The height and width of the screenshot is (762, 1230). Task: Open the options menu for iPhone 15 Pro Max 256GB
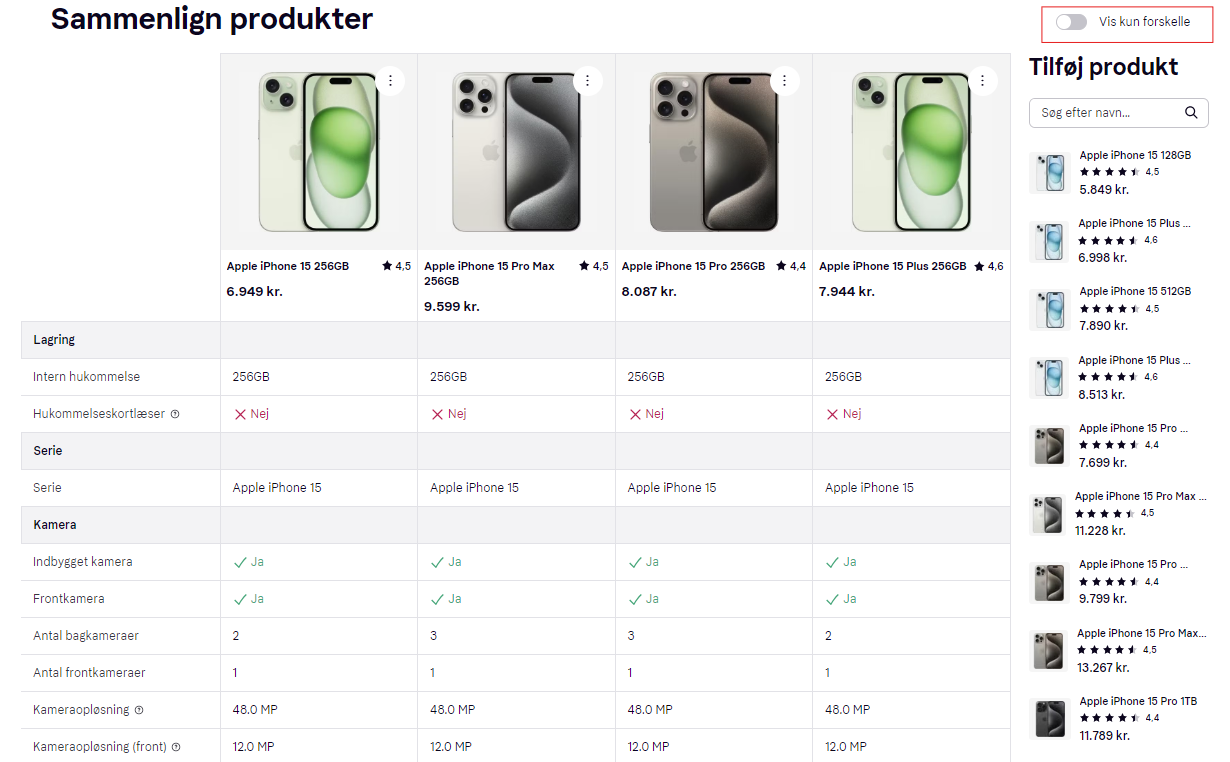pos(588,80)
